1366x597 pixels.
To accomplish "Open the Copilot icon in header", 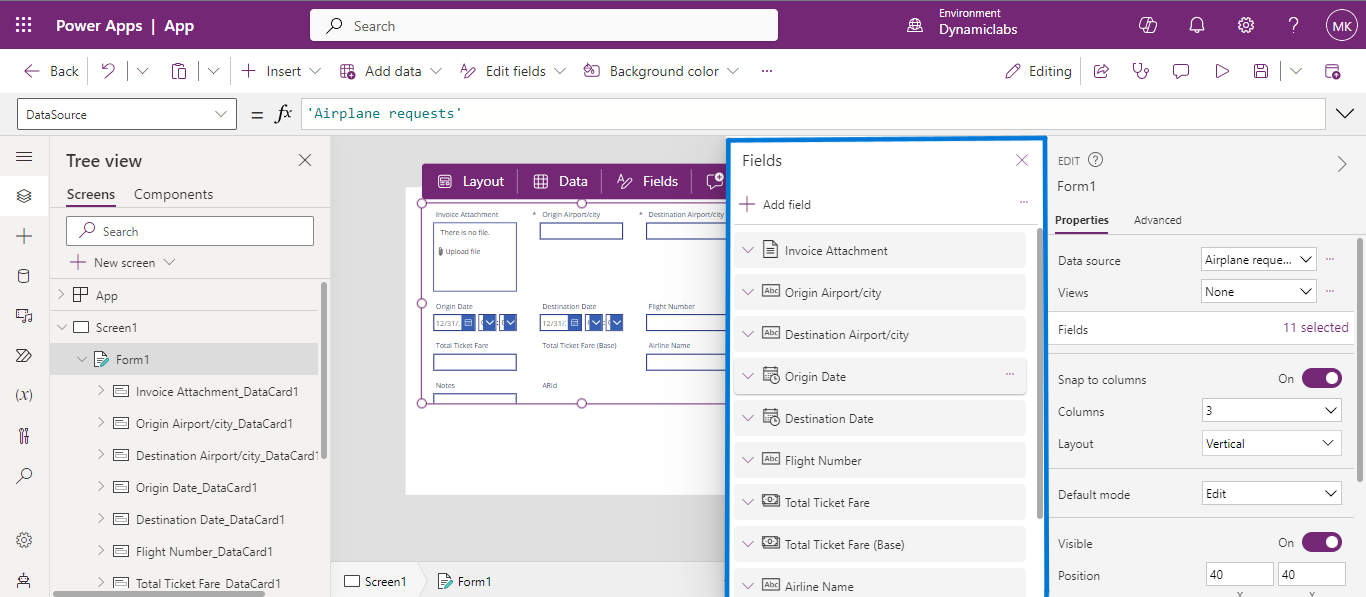I will point(1148,26).
